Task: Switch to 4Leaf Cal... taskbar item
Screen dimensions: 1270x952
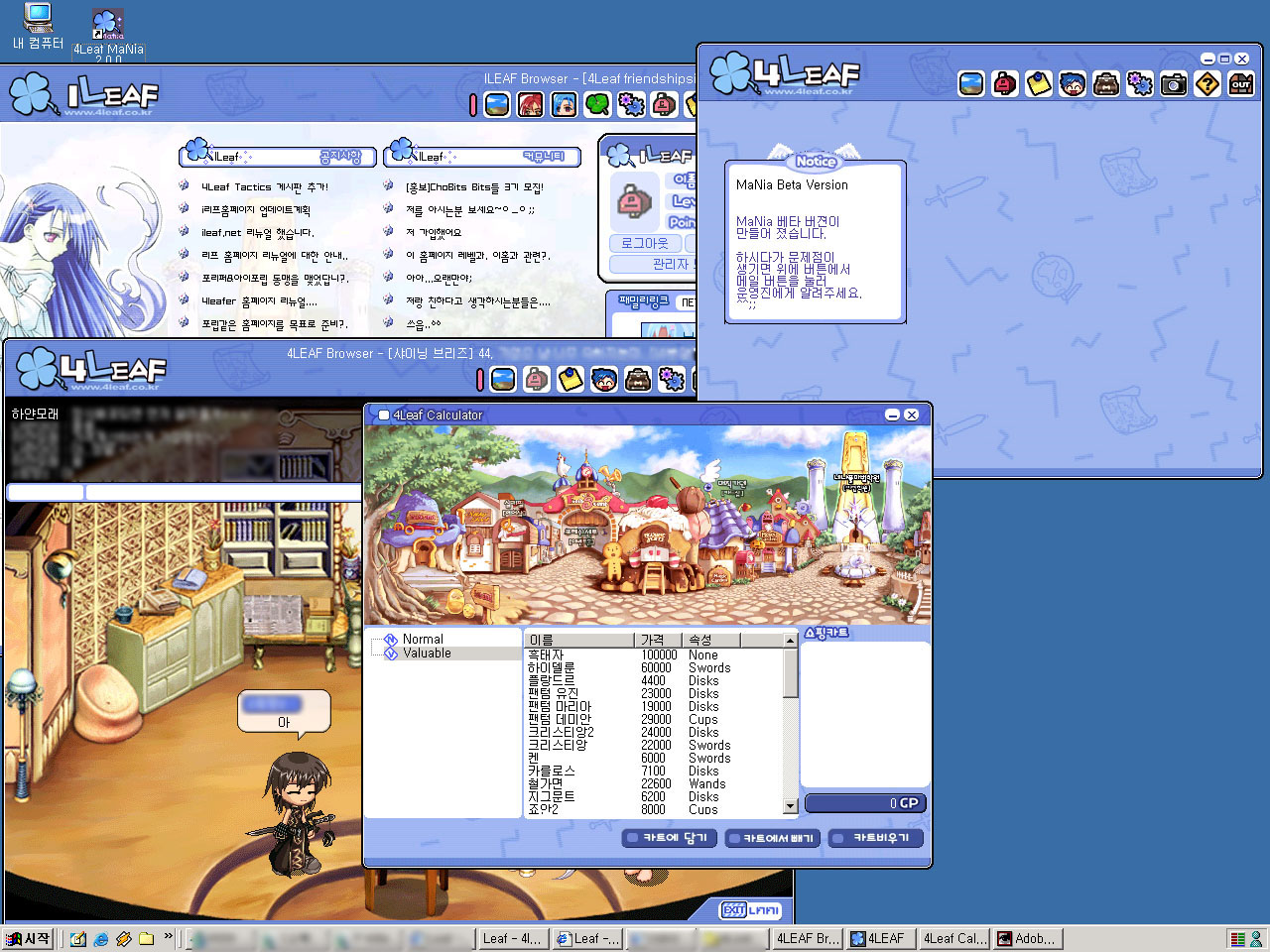Action: coord(954,938)
